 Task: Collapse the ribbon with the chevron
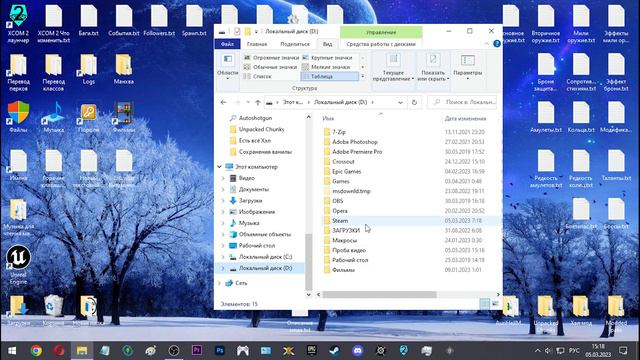click(487, 44)
